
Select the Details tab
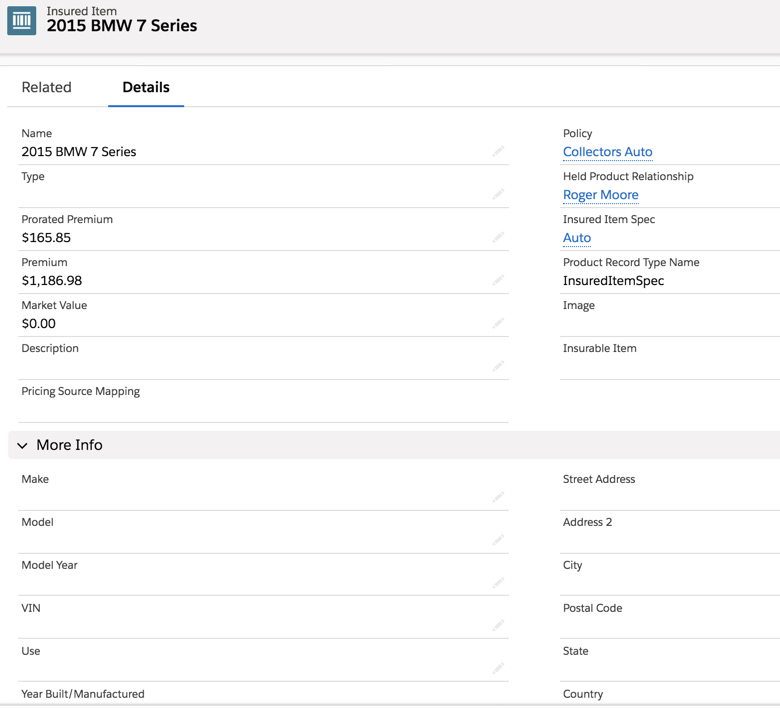(146, 87)
